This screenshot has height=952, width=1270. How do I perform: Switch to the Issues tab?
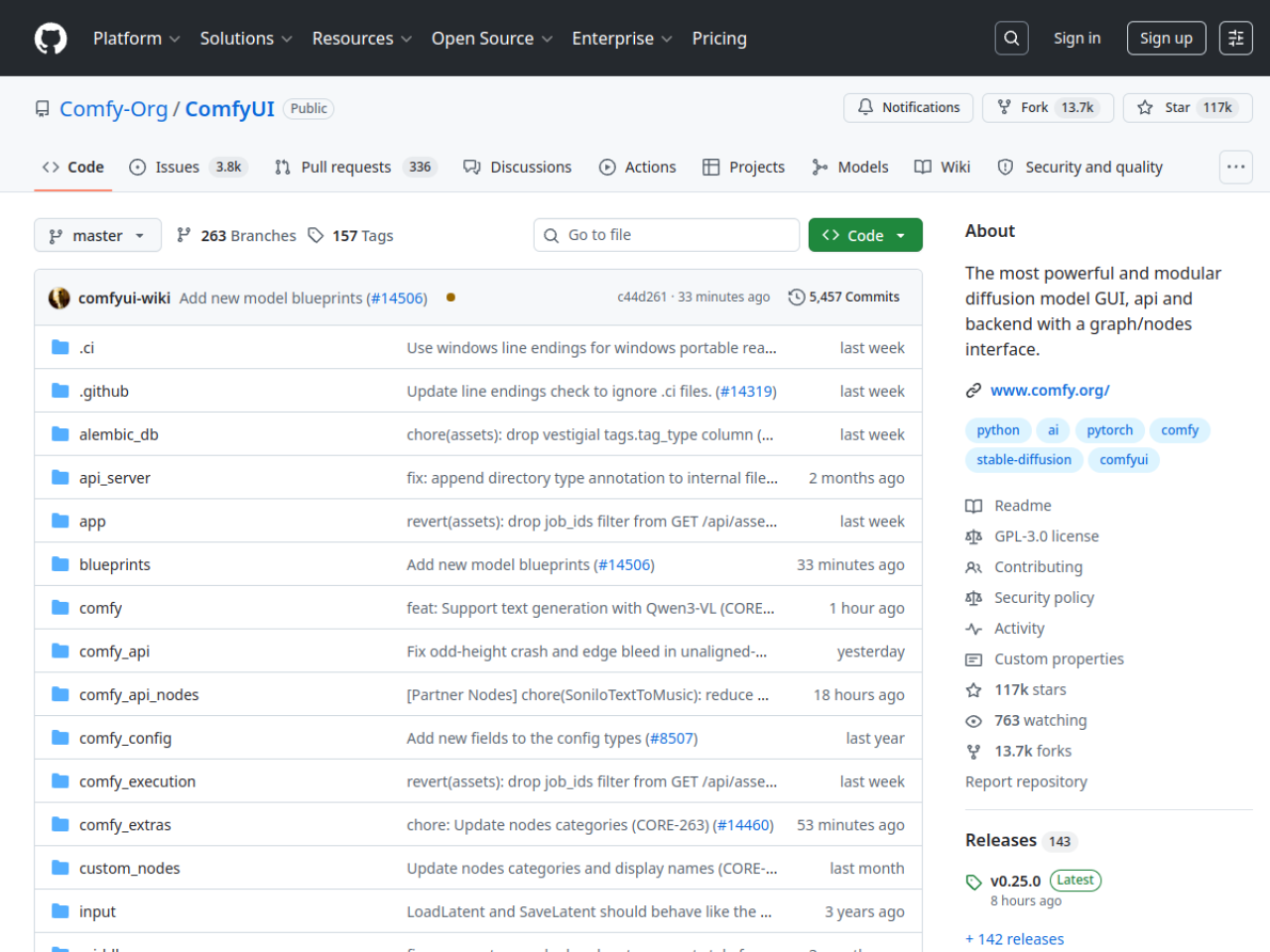(x=188, y=167)
